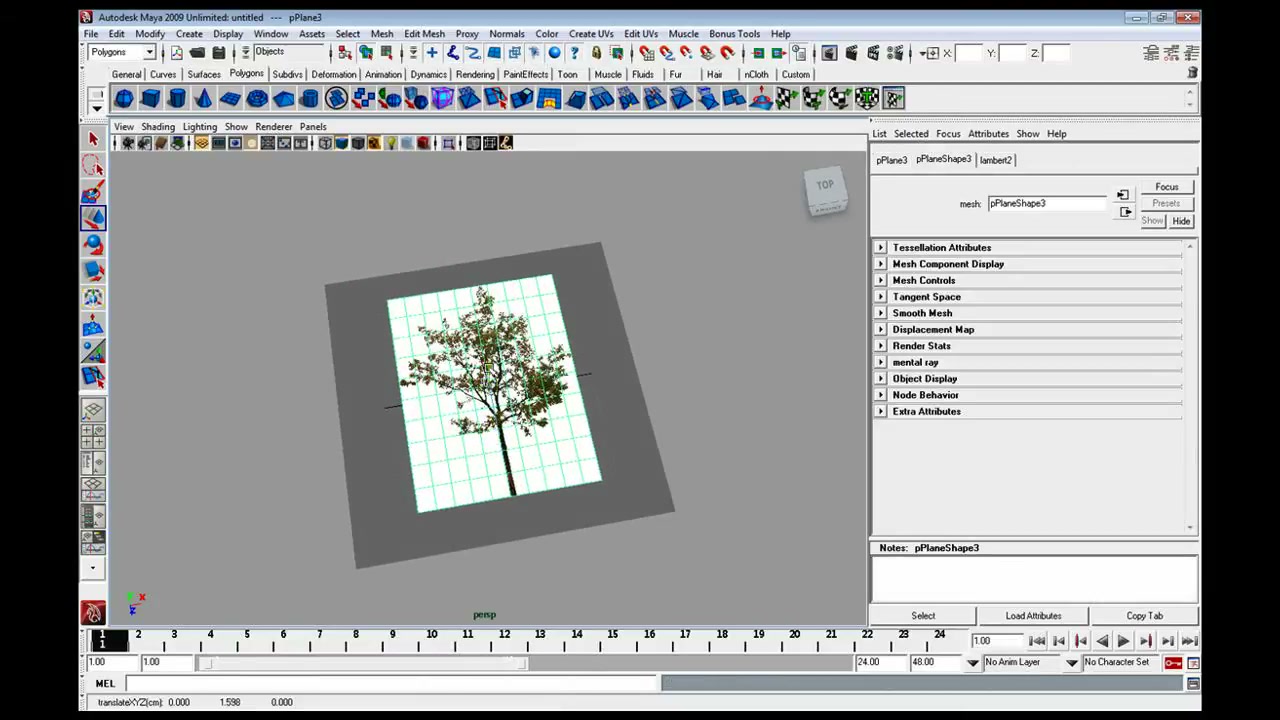The image size is (1280, 720).
Task: Click the new scene icon
Action: pos(177,53)
